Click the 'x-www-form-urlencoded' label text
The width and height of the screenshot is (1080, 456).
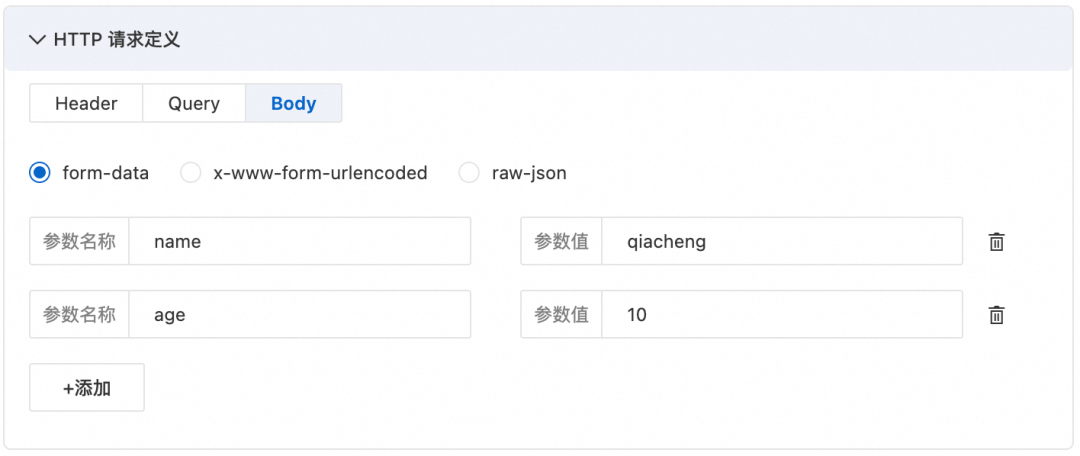[x=320, y=173]
